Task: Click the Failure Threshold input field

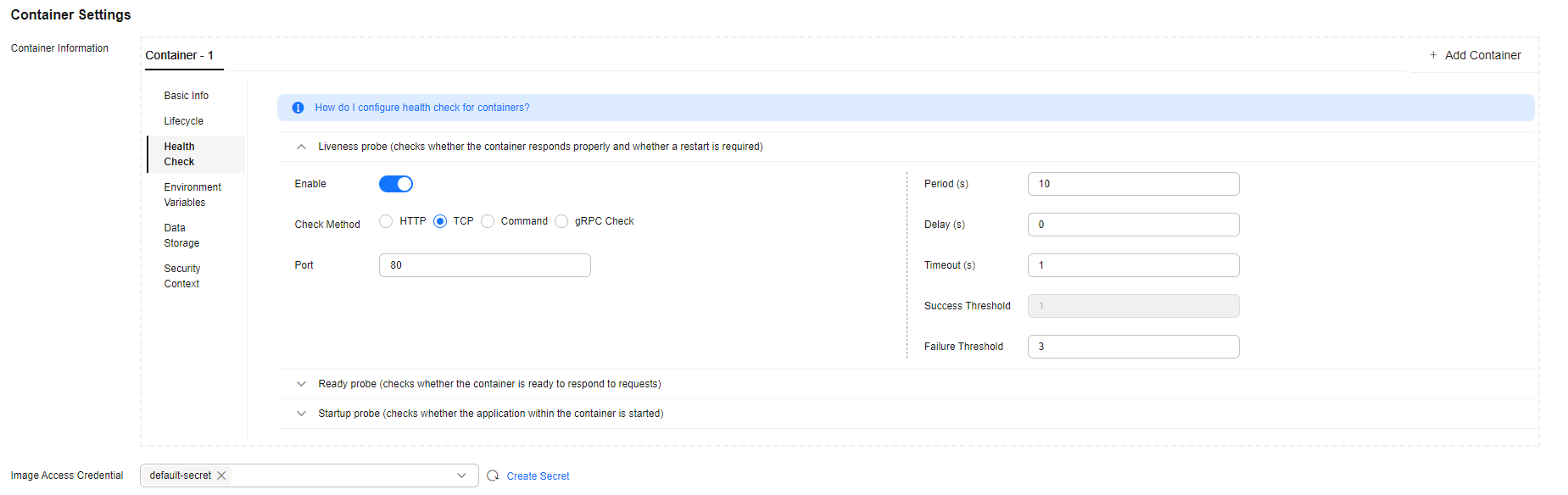Action: tap(1134, 347)
